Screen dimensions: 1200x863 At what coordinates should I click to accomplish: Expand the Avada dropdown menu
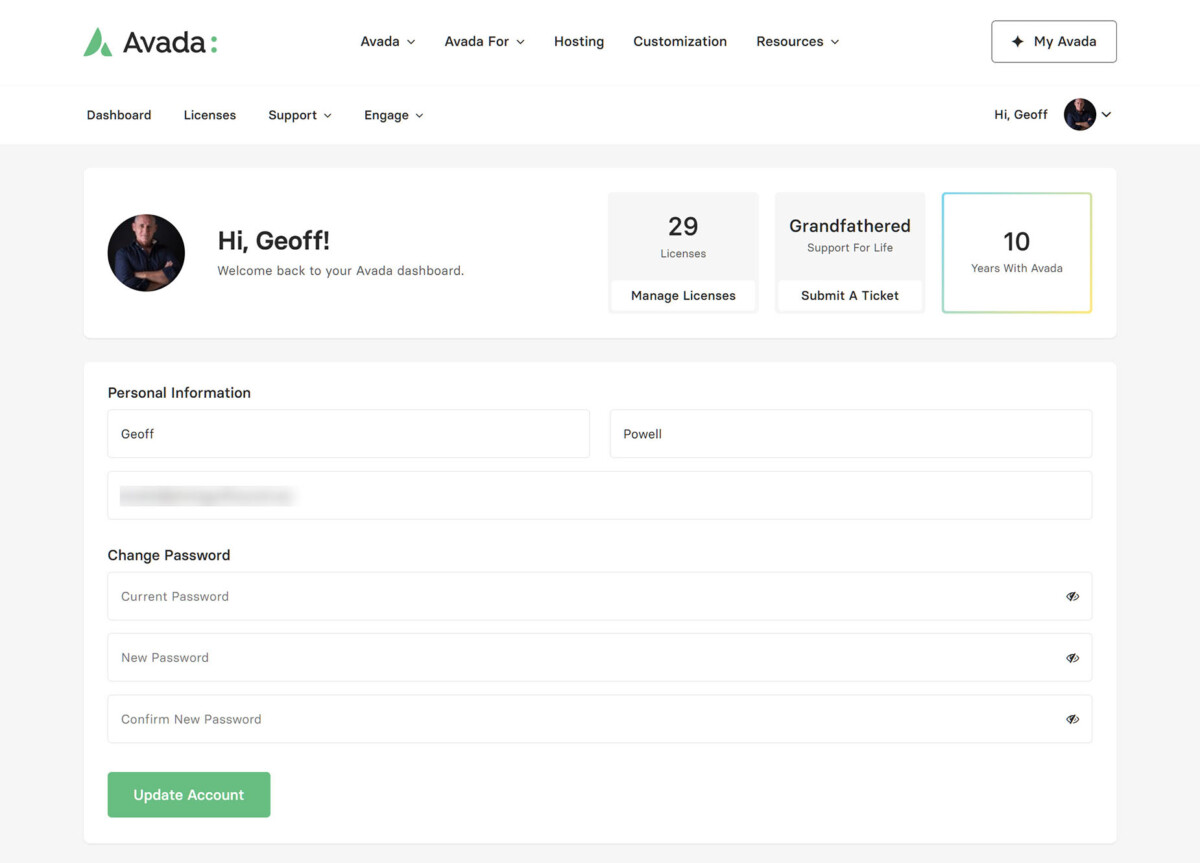[388, 42]
